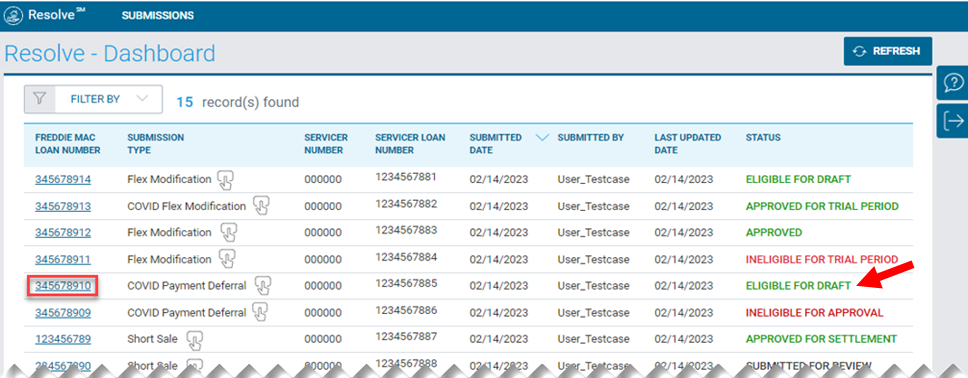Open loan number 345678914 link
Image resolution: width=968 pixels, height=378 pixels.
click(x=63, y=180)
